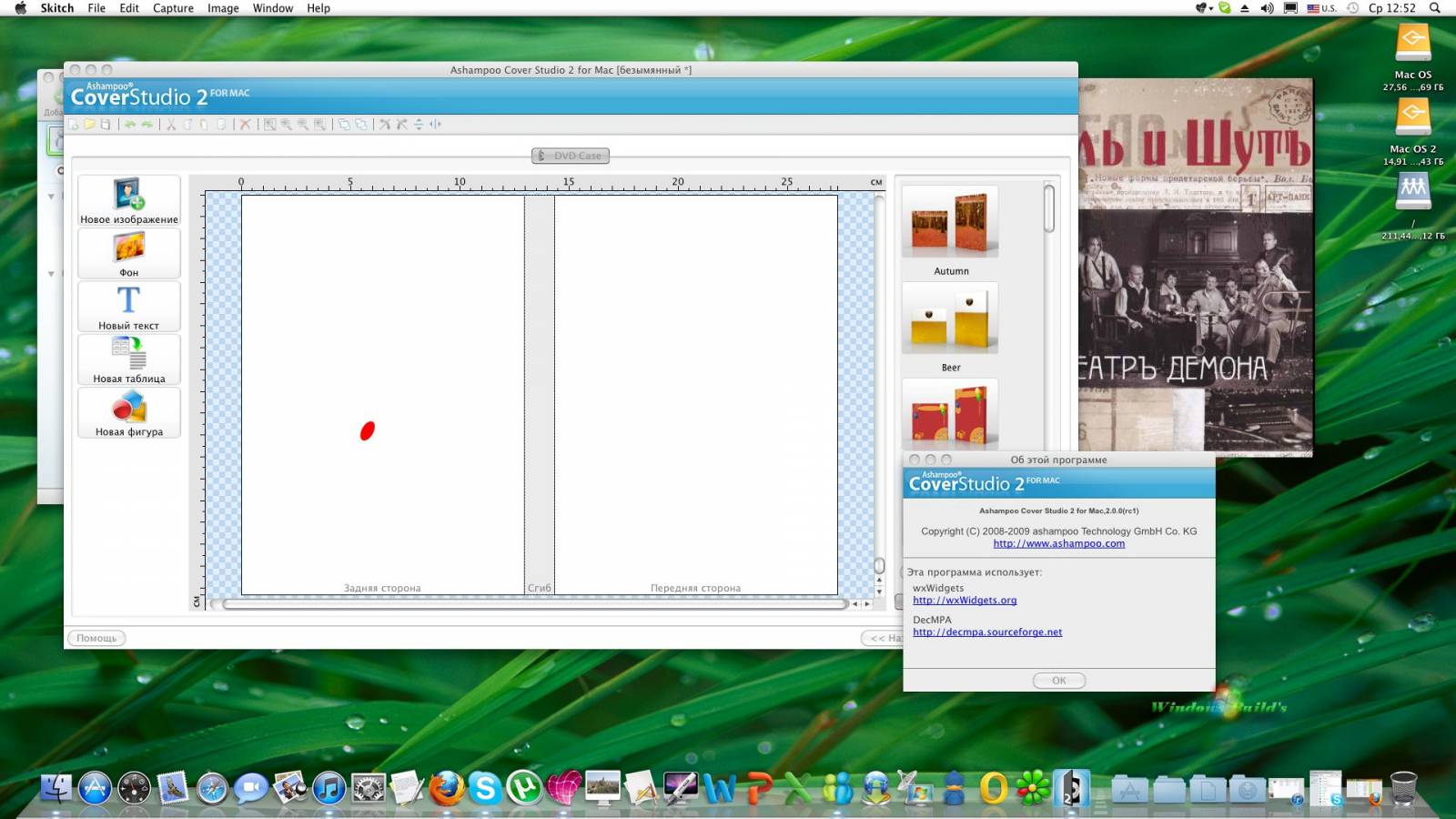
Task: Insert a table using Новая таблица
Action: [x=129, y=359]
